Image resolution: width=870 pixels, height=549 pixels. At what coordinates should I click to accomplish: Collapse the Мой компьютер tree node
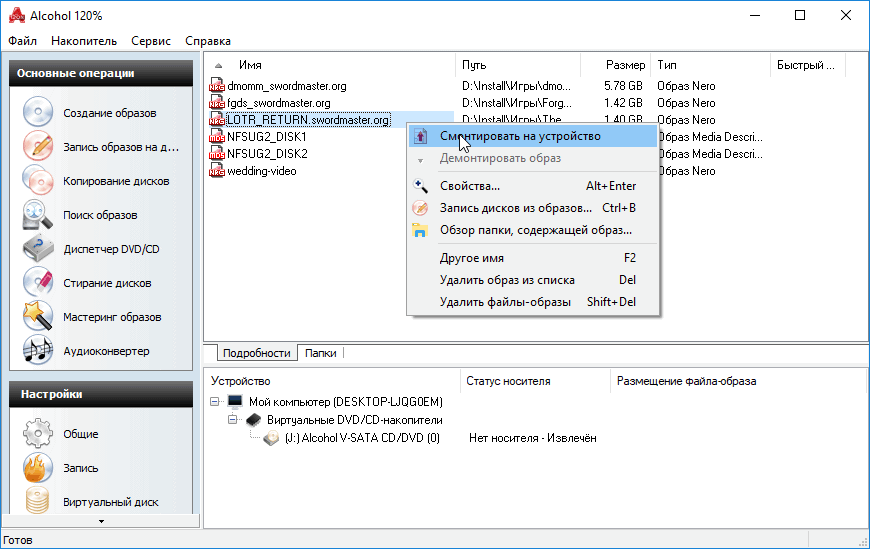[218, 402]
